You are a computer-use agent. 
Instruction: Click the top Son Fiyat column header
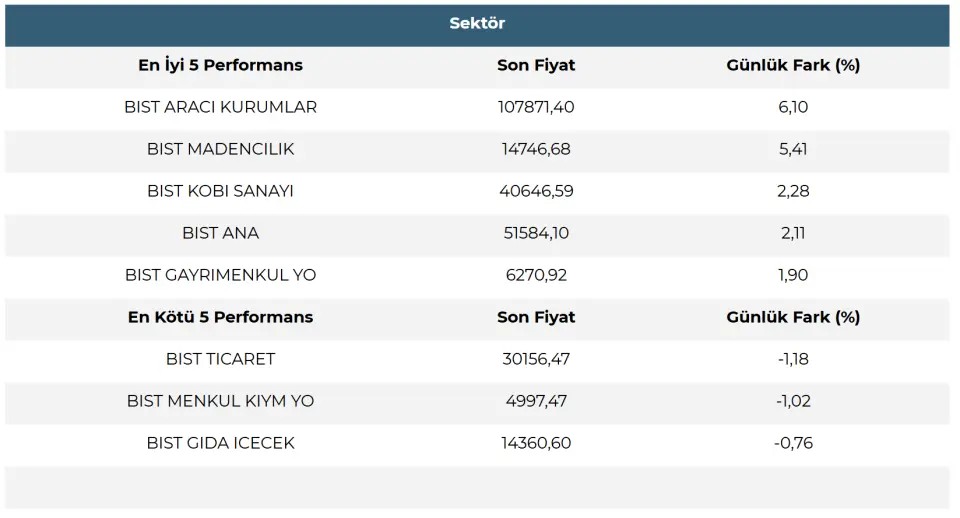coord(536,66)
